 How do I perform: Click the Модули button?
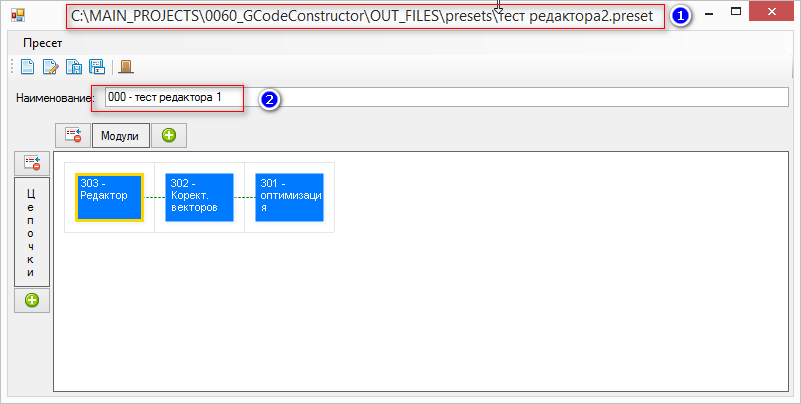120,135
